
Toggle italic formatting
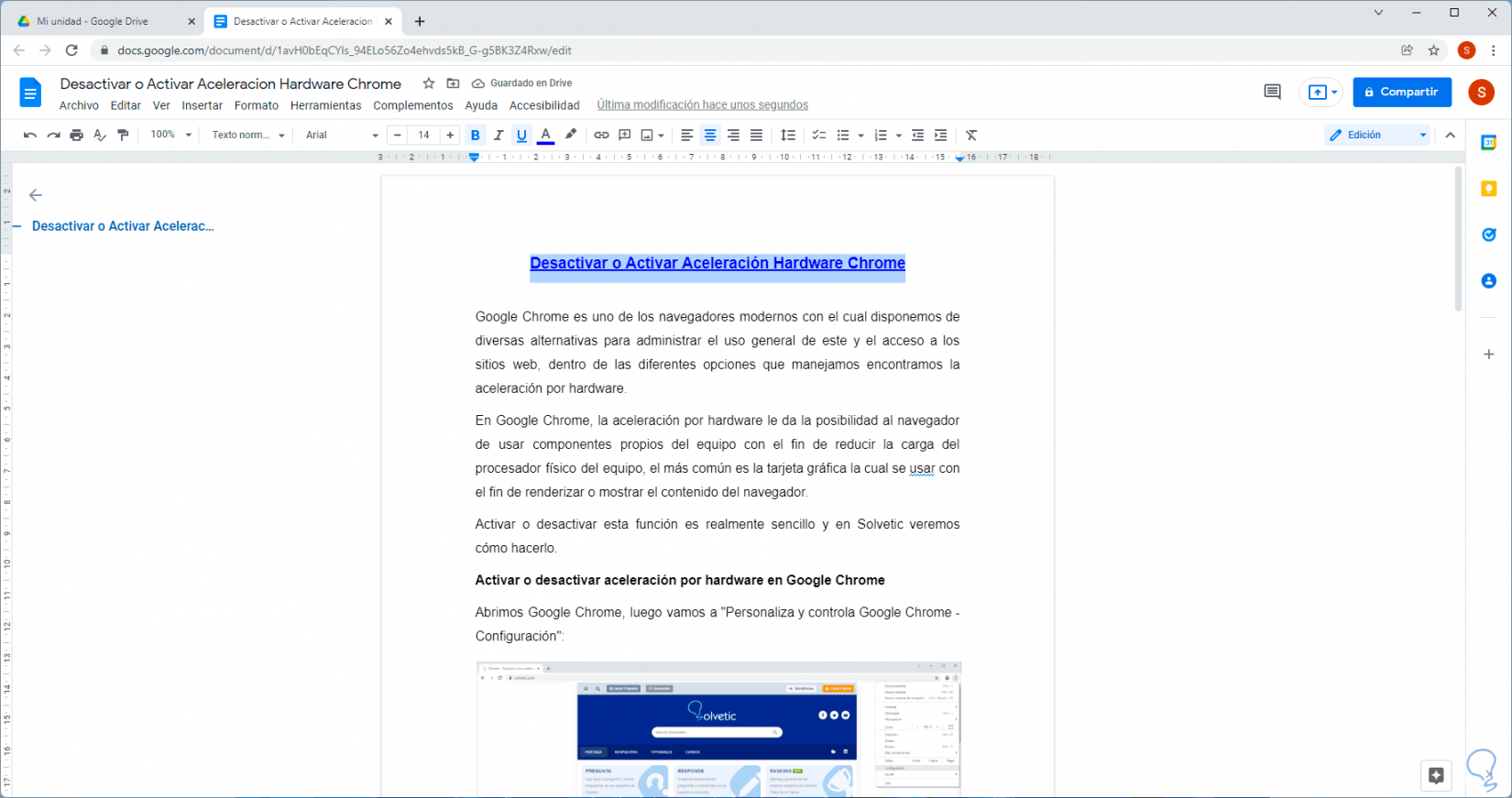point(499,135)
